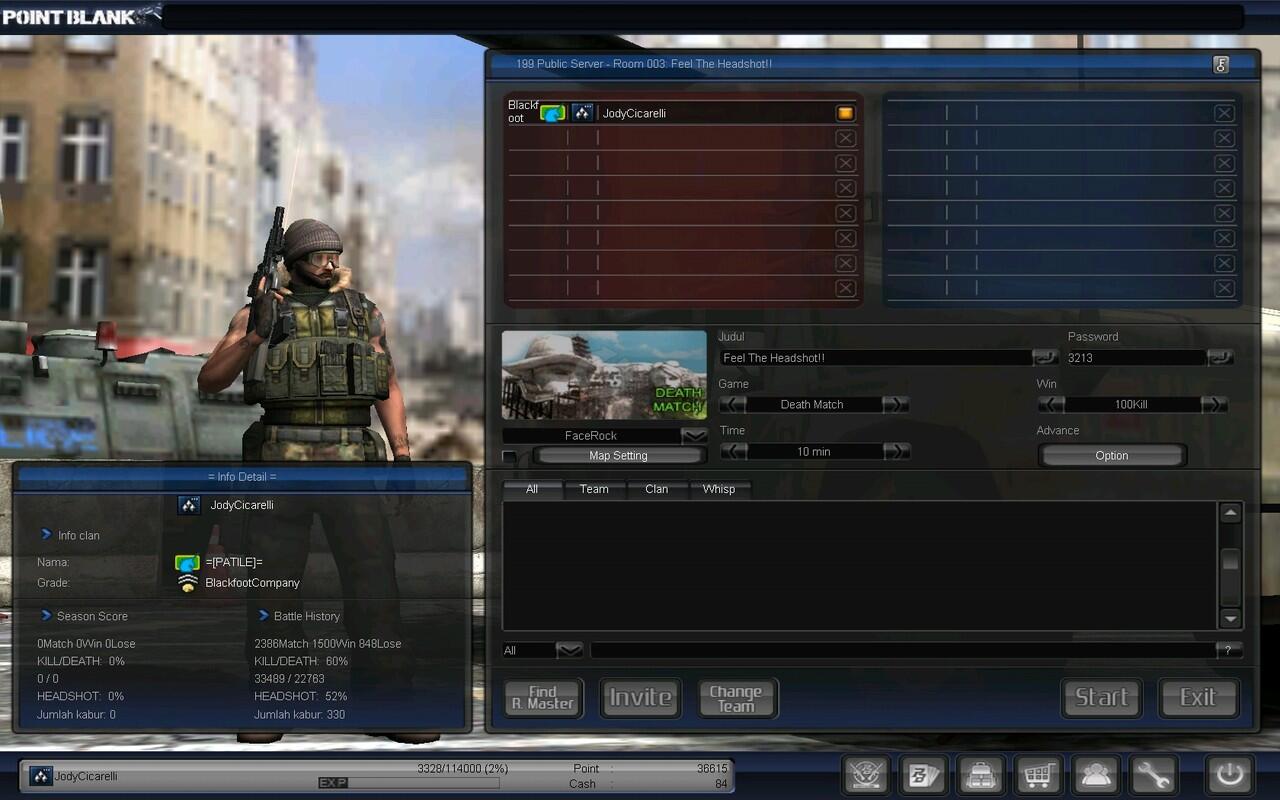Image resolution: width=1280 pixels, height=800 pixels.
Task: Open the community friends icon
Action: click(x=1095, y=774)
